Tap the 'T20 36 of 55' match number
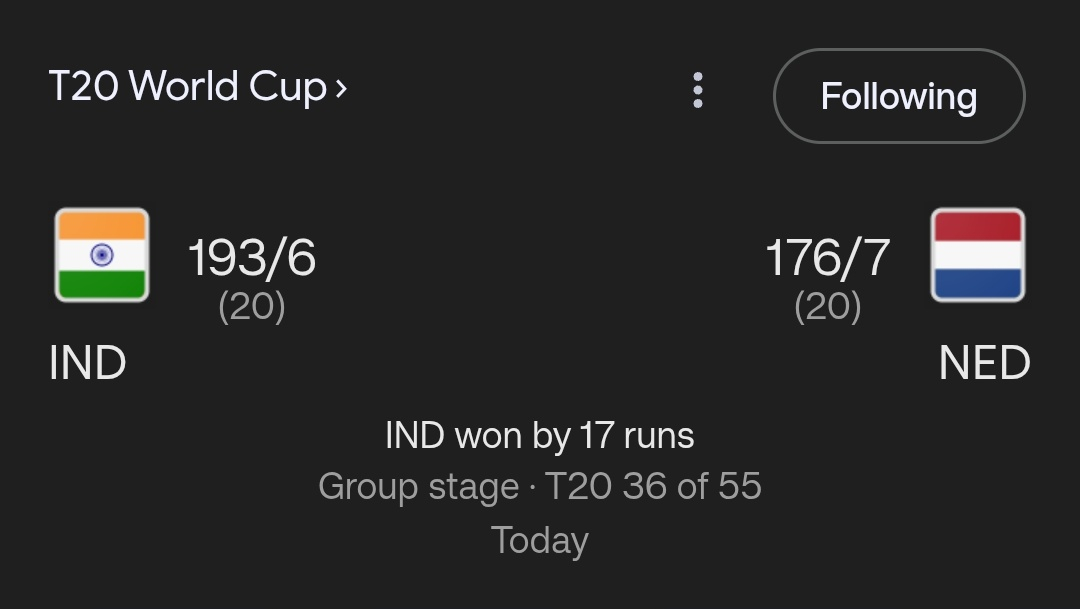 (x=653, y=487)
